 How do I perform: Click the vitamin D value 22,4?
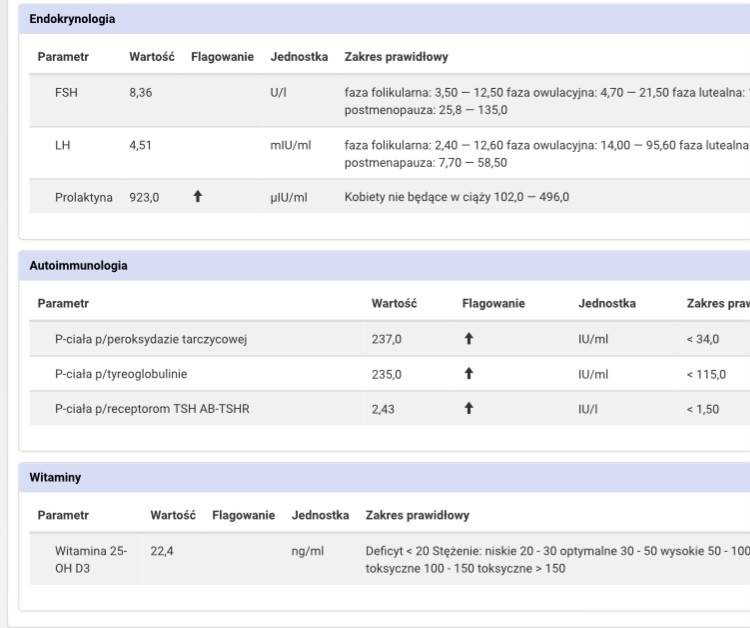coord(162,551)
